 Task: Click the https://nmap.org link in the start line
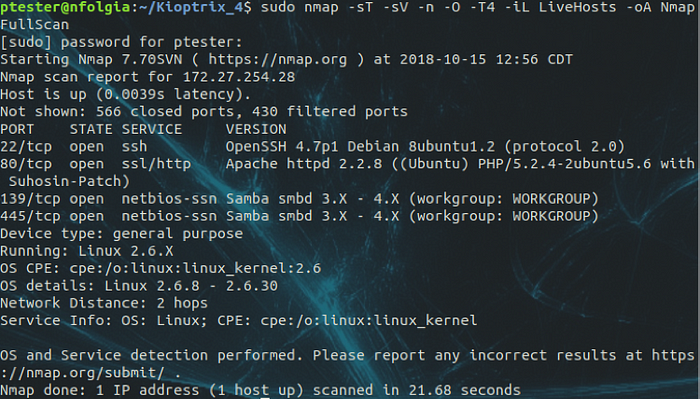click(277, 59)
